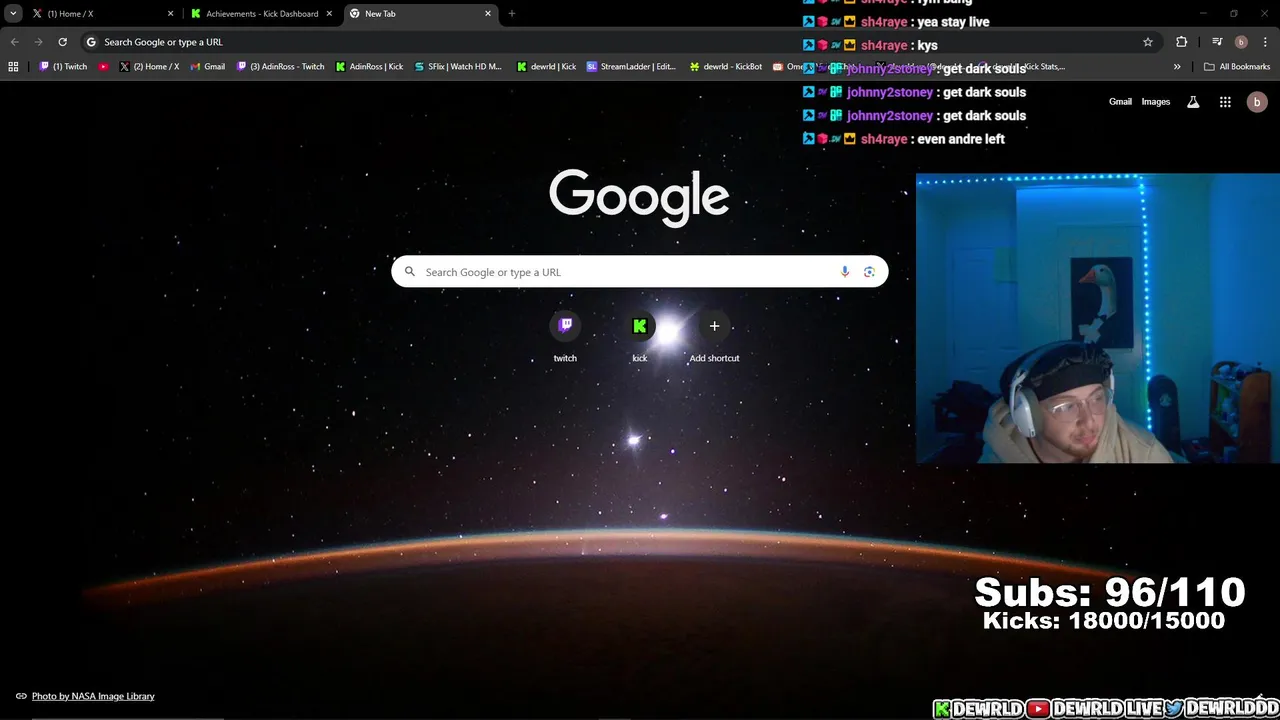1280x720 pixels.
Task: Reload the current page
Action: click(x=62, y=42)
